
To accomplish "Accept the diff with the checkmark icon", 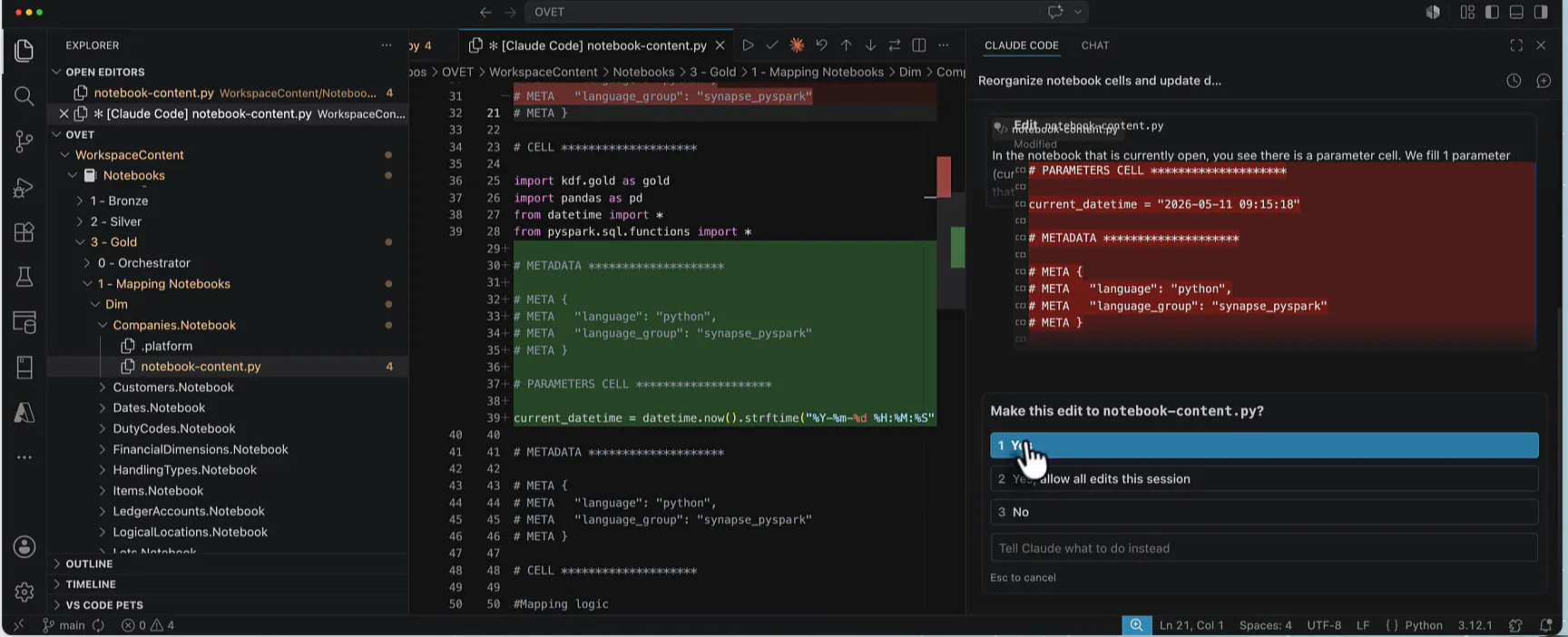I will pos(772,45).
